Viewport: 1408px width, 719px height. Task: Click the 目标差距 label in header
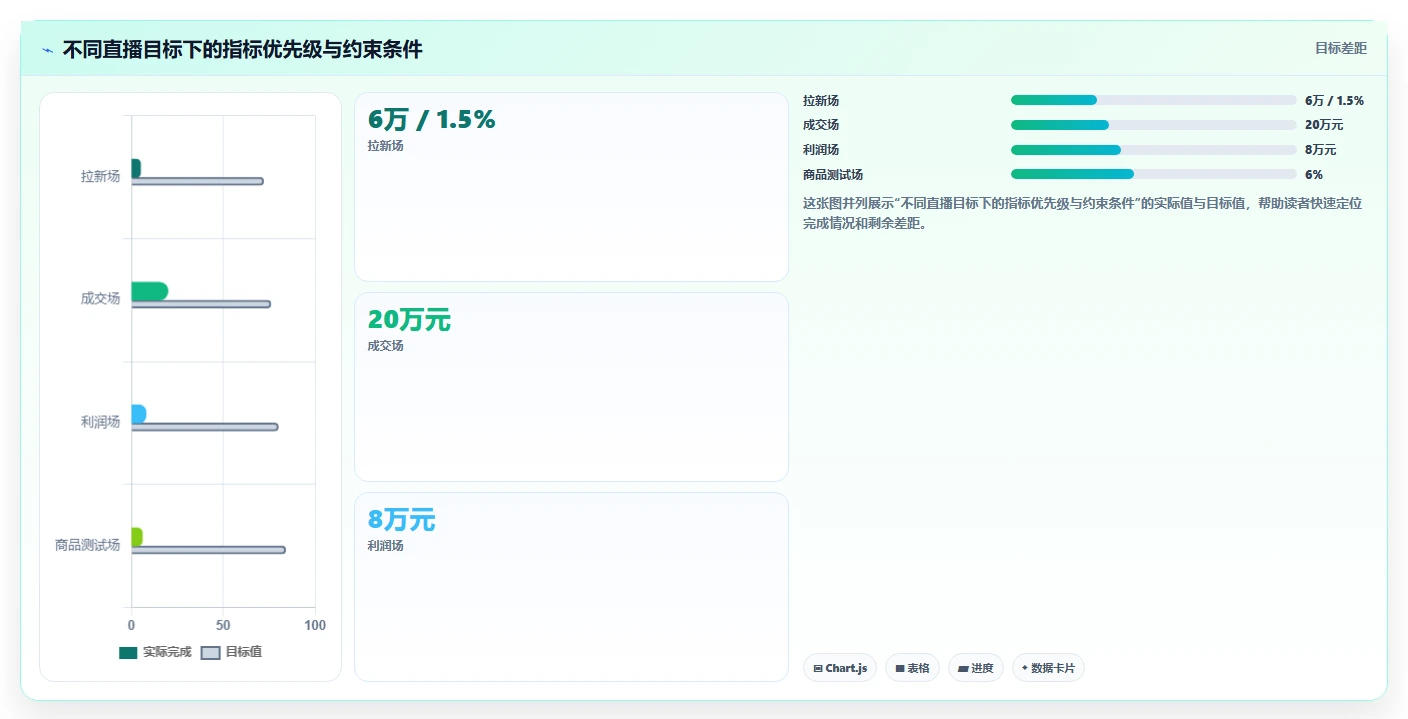tap(1340, 48)
